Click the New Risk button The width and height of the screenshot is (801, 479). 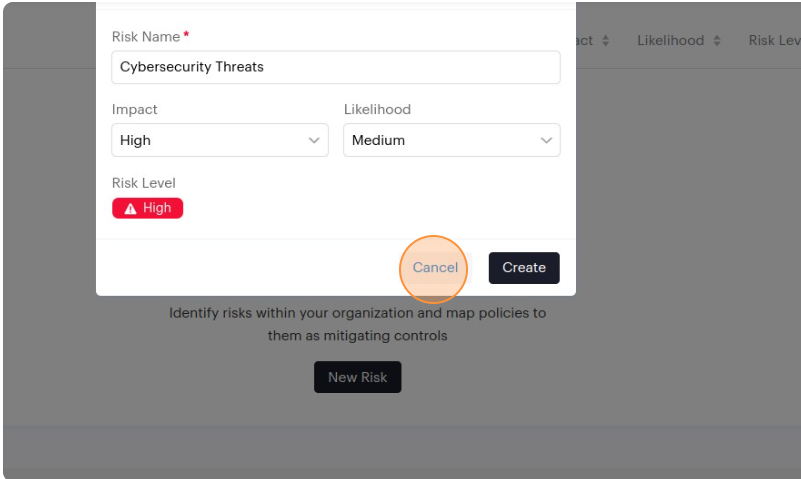pos(357,377)
